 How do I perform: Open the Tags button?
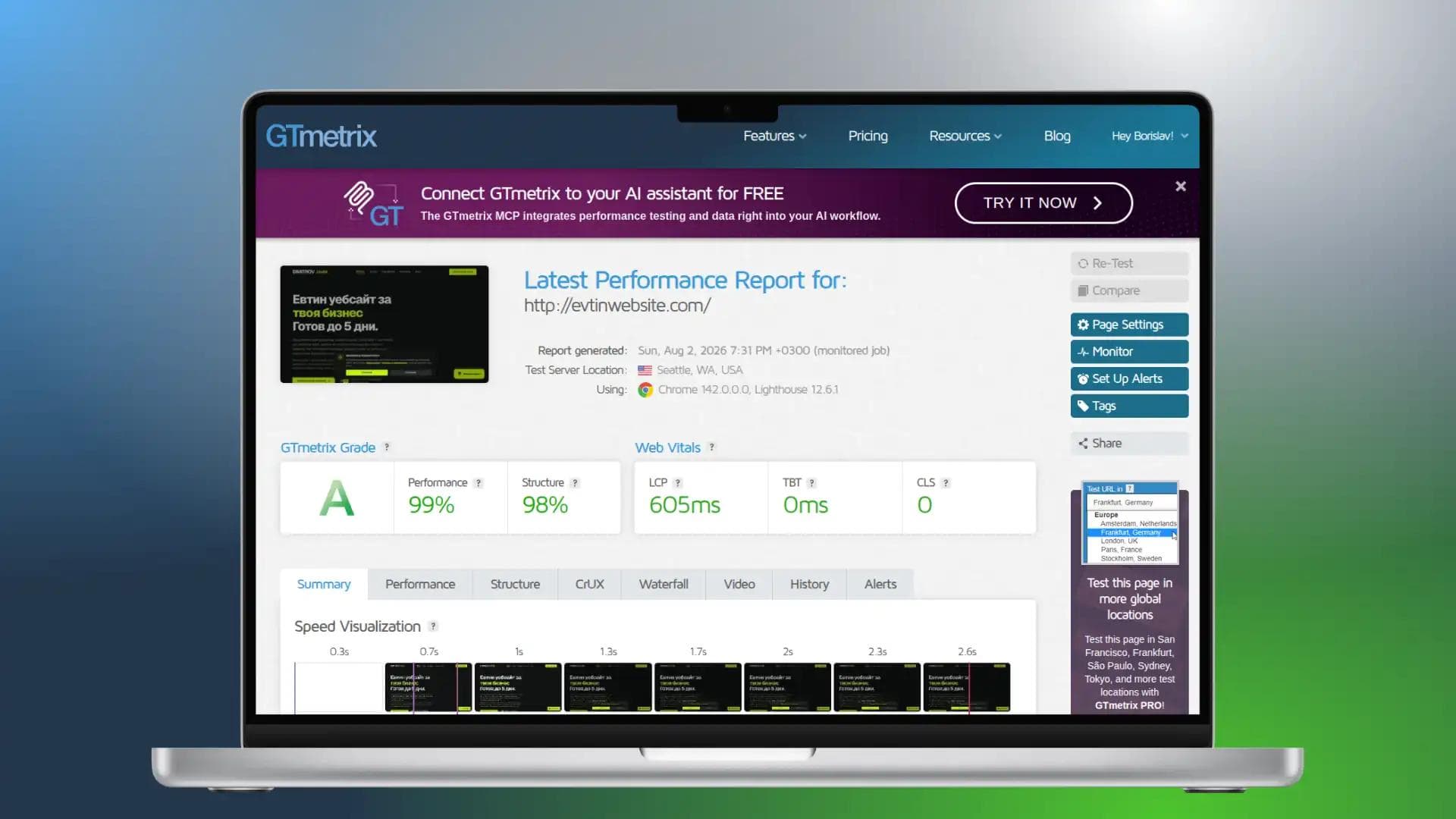click(1129, 406)
